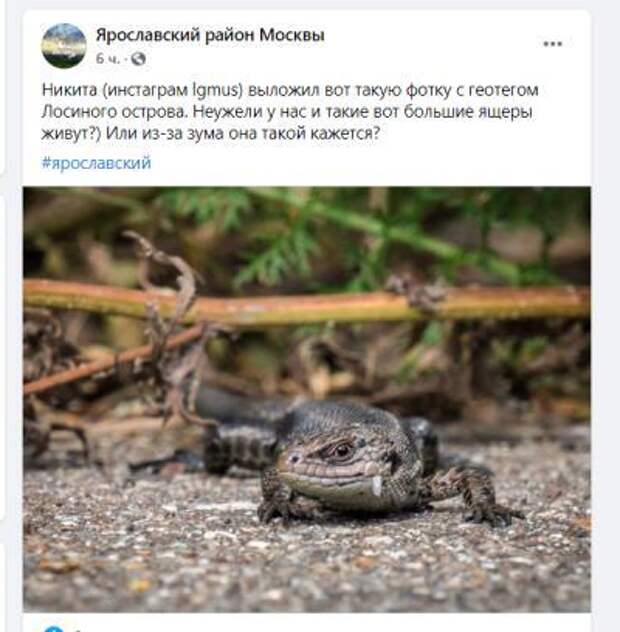Image resolution: width=620 pixels, height=632 pixels.
Task: Open the lizard photo in viewer
Action: 307,399
